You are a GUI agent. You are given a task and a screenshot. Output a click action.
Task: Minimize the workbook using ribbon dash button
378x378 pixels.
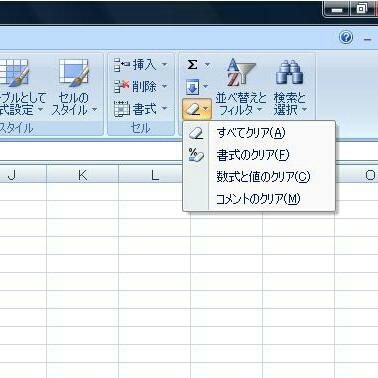tap(367, 40)
